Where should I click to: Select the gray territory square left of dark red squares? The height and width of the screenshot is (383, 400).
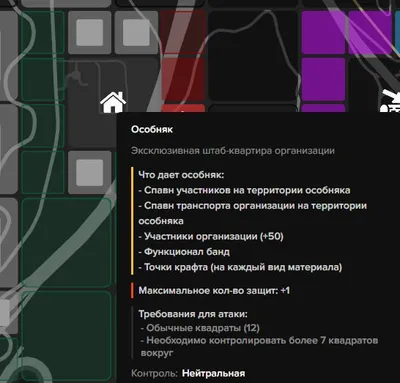pos(136,32)
